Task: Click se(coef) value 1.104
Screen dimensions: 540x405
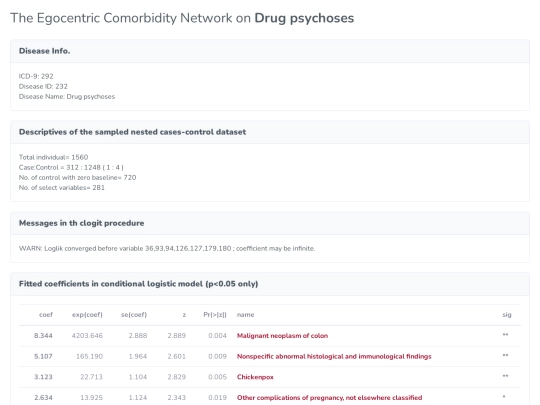Action: 138,377
